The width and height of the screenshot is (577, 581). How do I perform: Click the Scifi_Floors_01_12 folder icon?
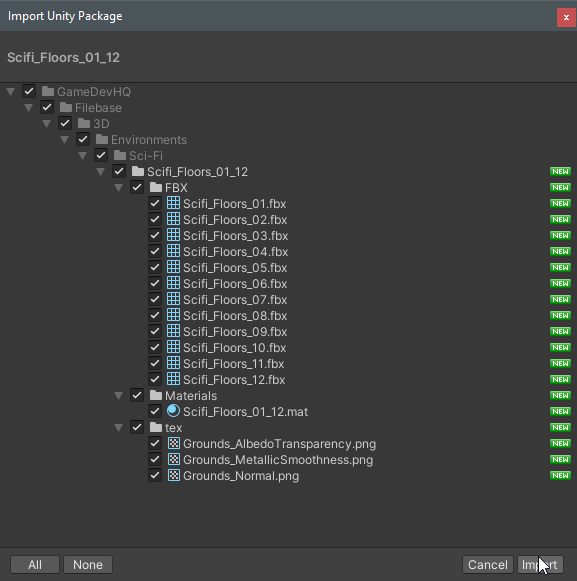point(138,171)
